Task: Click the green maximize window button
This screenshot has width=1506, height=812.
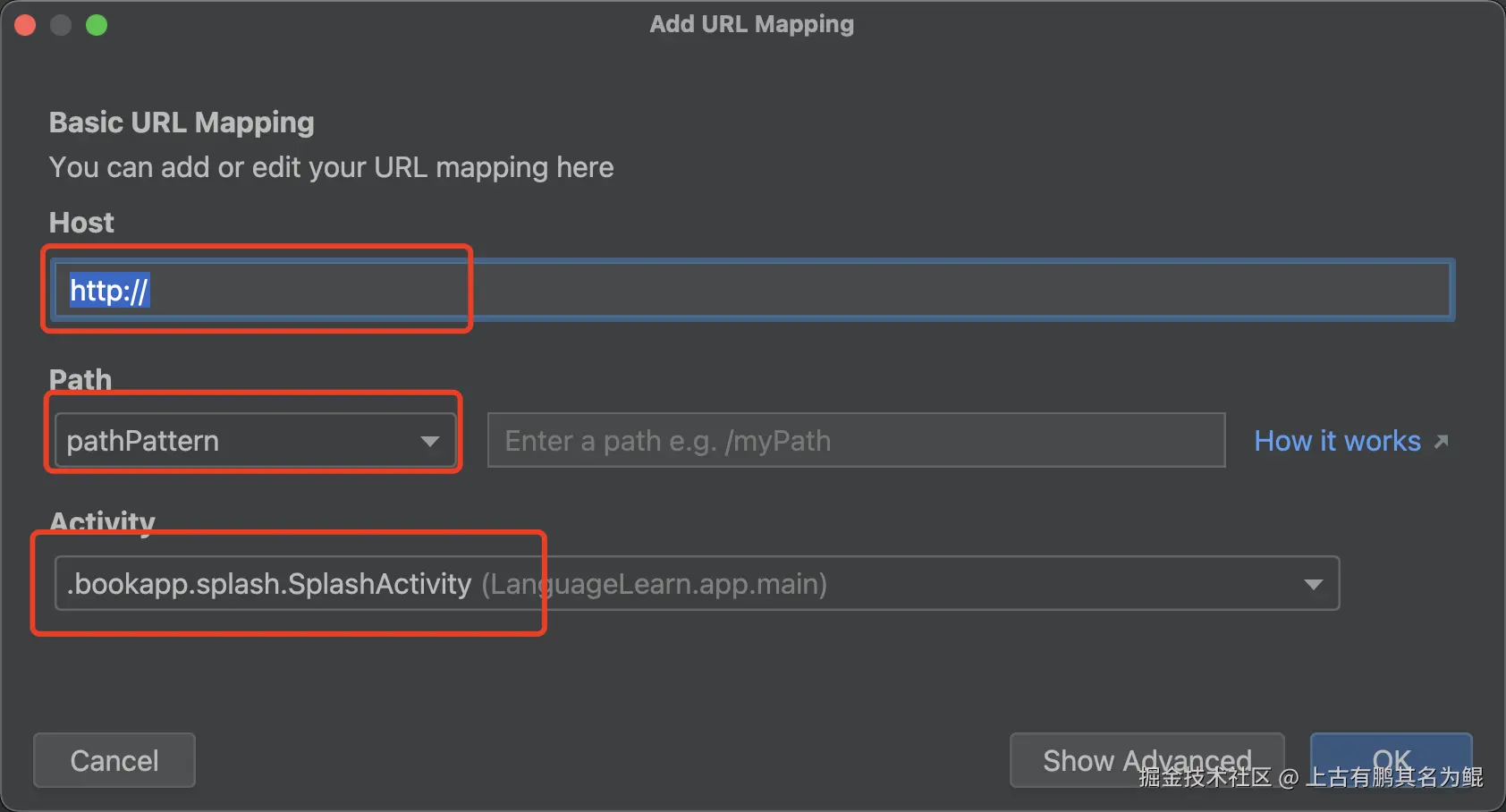Action: pyautogui.click(x=97, y=25)
